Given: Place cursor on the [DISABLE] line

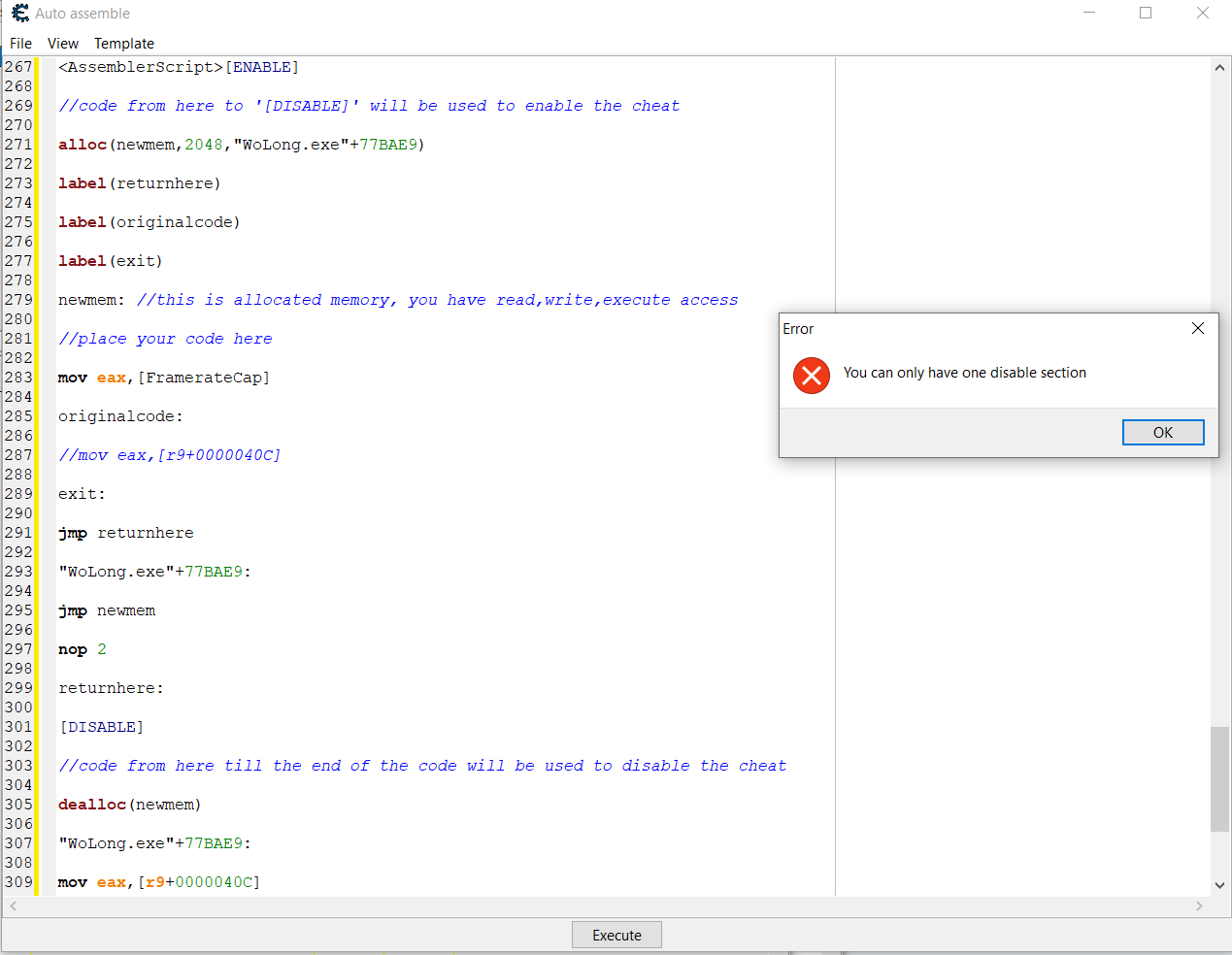Looking at the screenshot, I should click(102, 727).
